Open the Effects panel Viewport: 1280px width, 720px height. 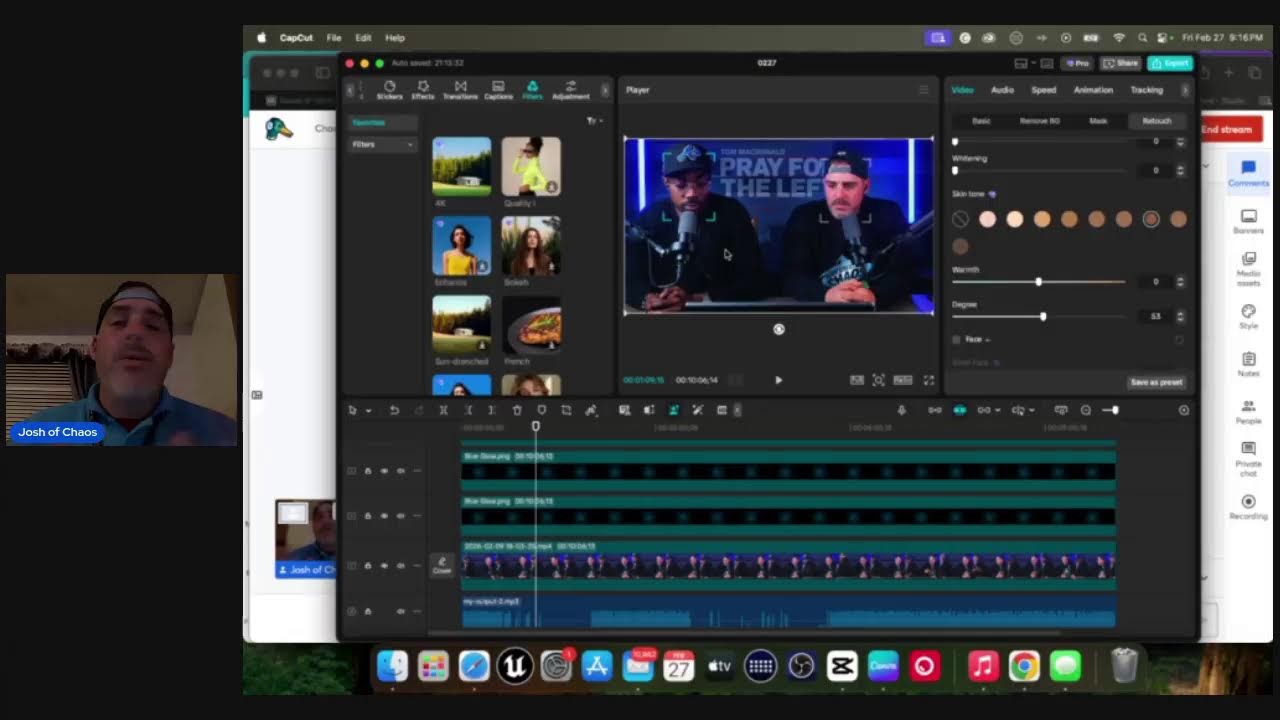423,90
